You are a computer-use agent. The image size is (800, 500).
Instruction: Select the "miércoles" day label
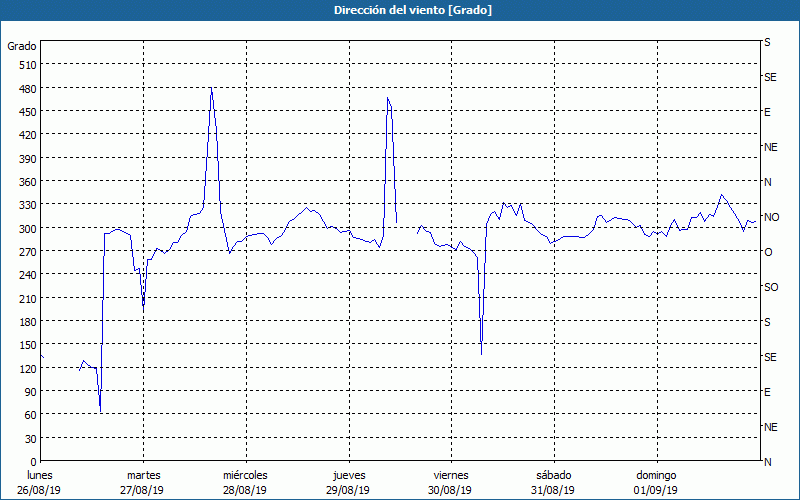click(x=245, y=475)
